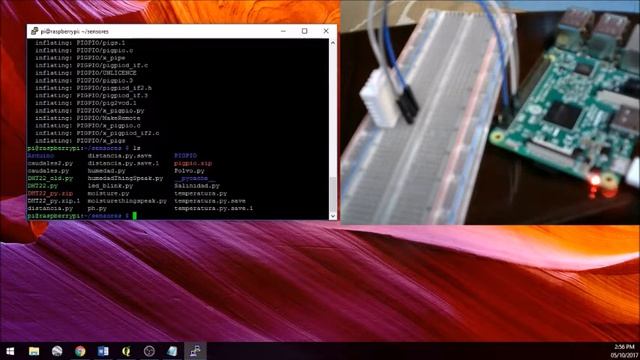
Task: Click red 'pigpio.zip' in terminal listing
Action: tap(193, 163)
